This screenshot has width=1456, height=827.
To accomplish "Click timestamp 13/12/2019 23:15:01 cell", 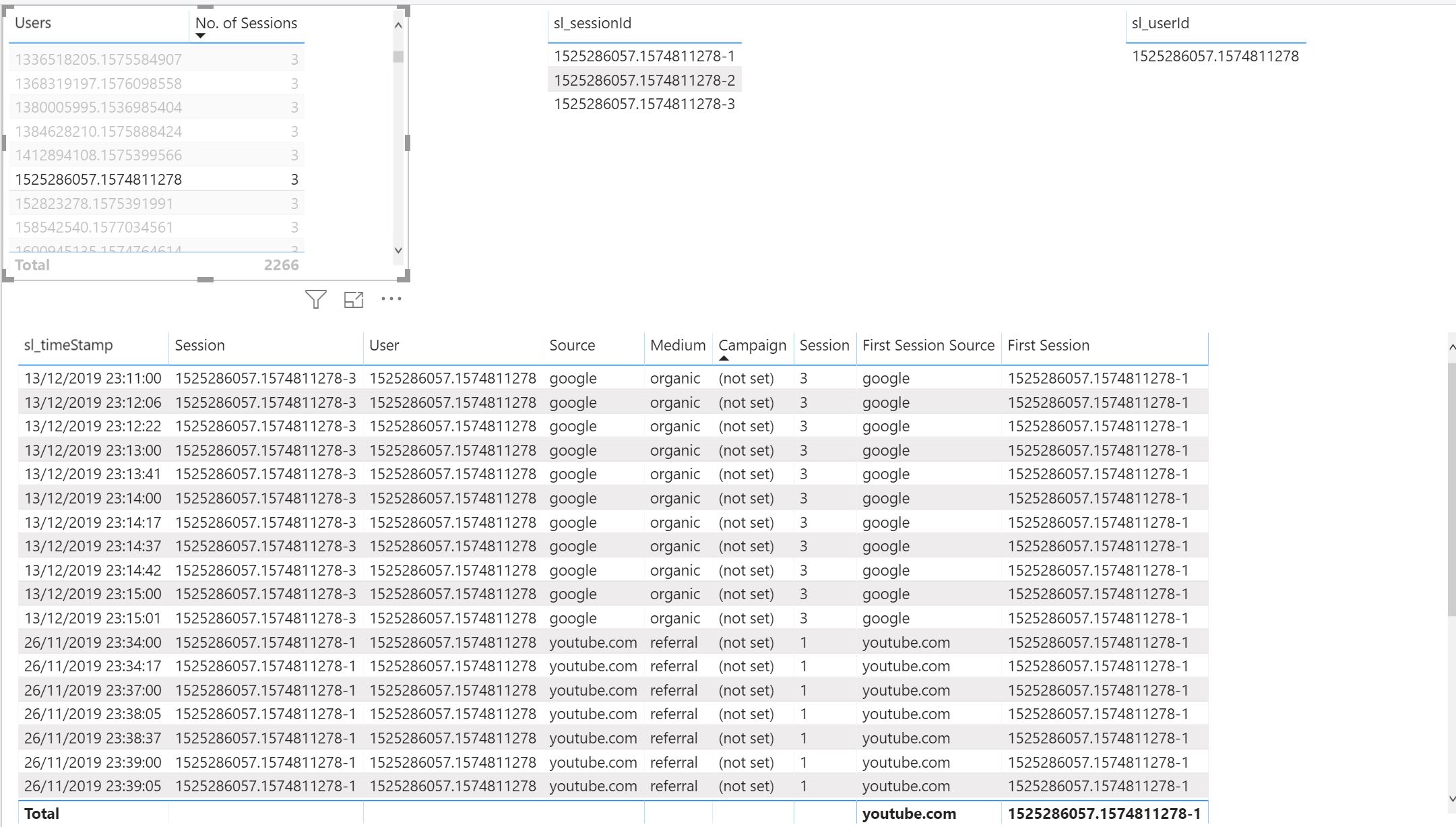I will 93,618.
